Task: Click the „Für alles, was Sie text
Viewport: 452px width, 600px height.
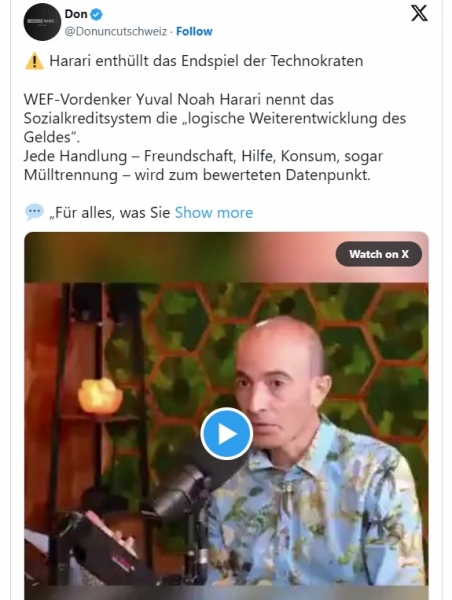Action: 109,213
